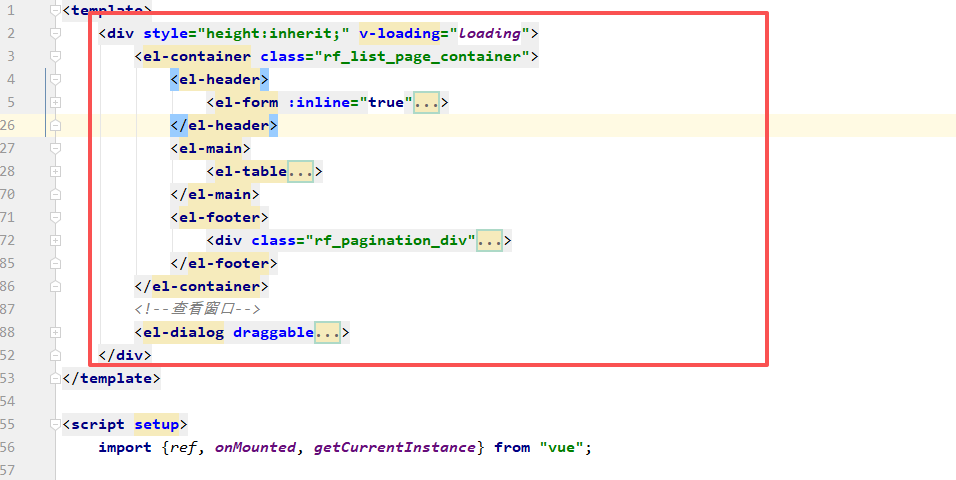956x480 pixels.
Task: Expand the rf_pagination_div fold on line 72
Action: pos(56,240)
